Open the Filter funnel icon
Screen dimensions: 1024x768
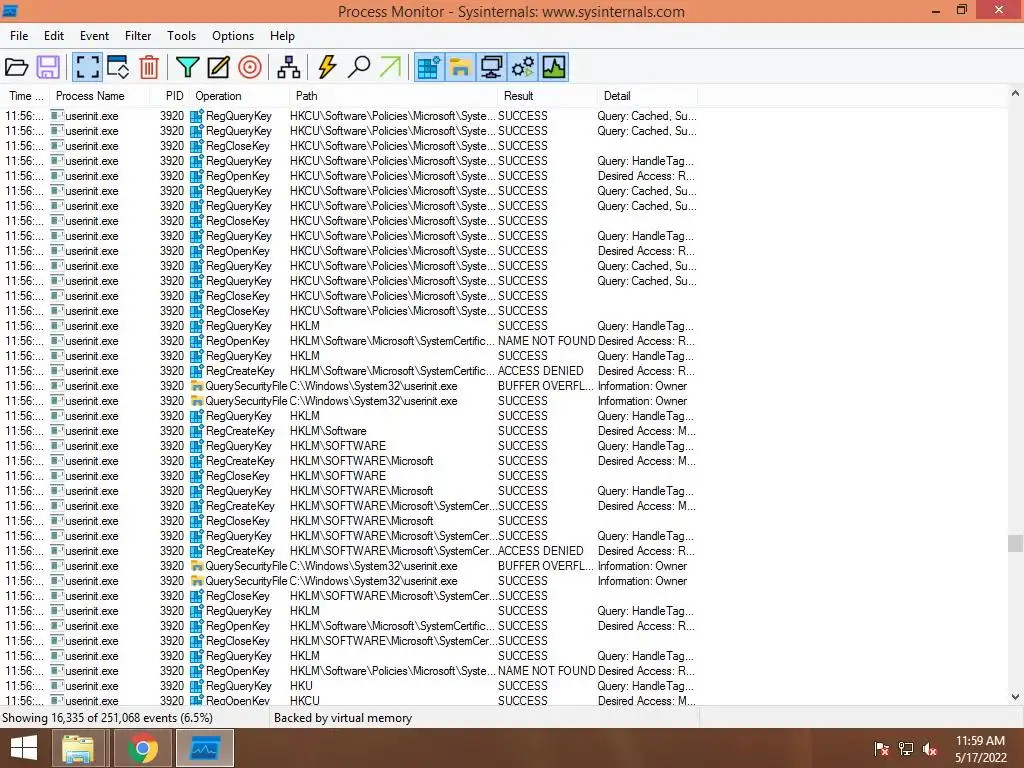point(187,67)
